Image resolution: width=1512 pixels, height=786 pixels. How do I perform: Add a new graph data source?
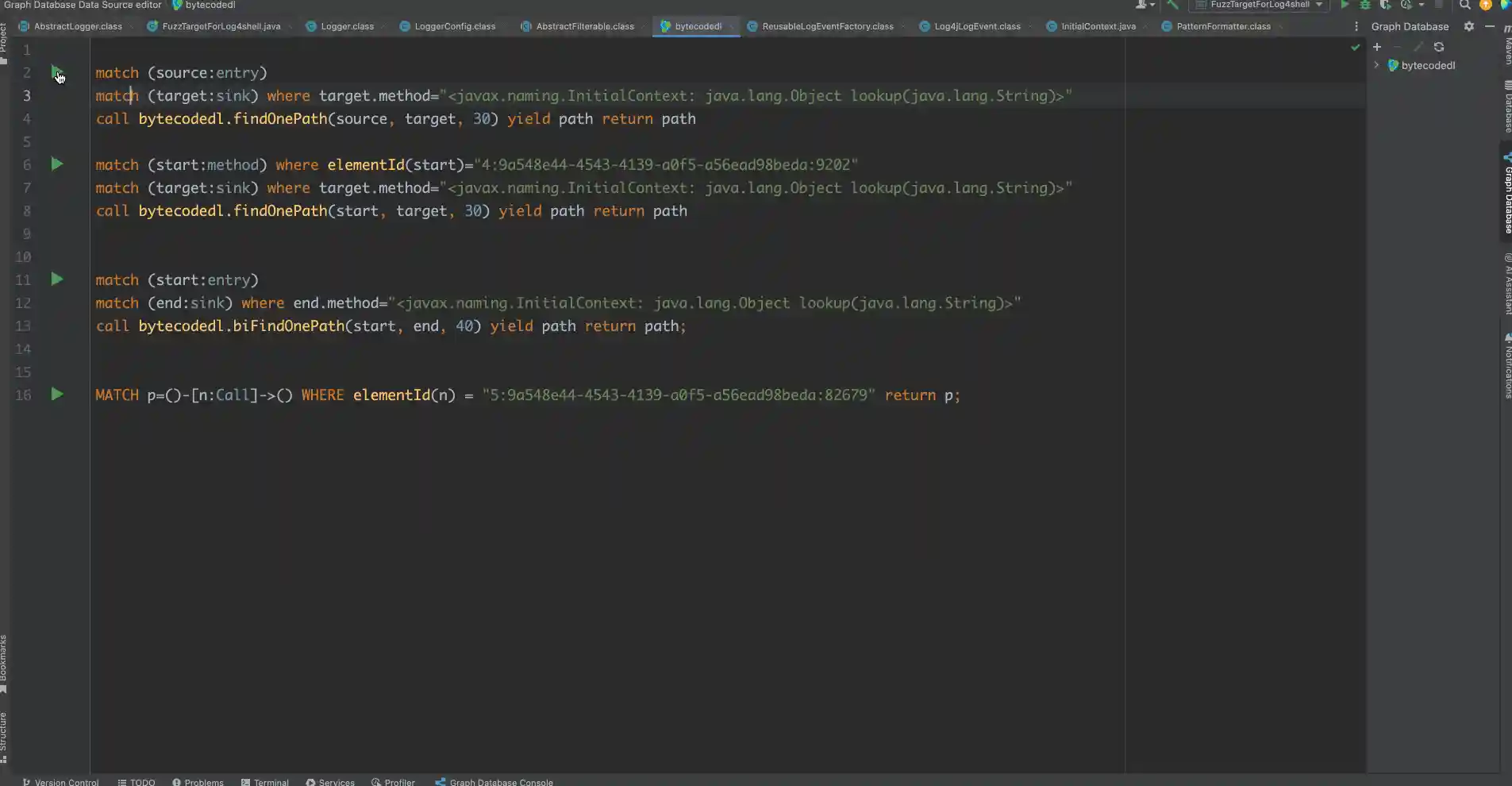click(x=1377, y=47)
